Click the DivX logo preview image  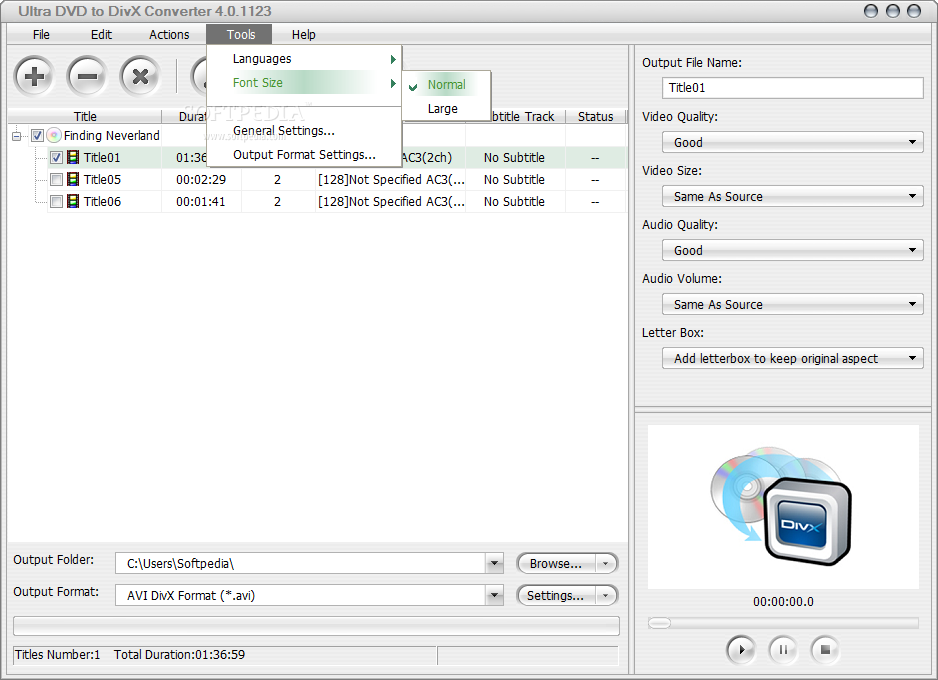pyautogui.click(x=782, y=506)
